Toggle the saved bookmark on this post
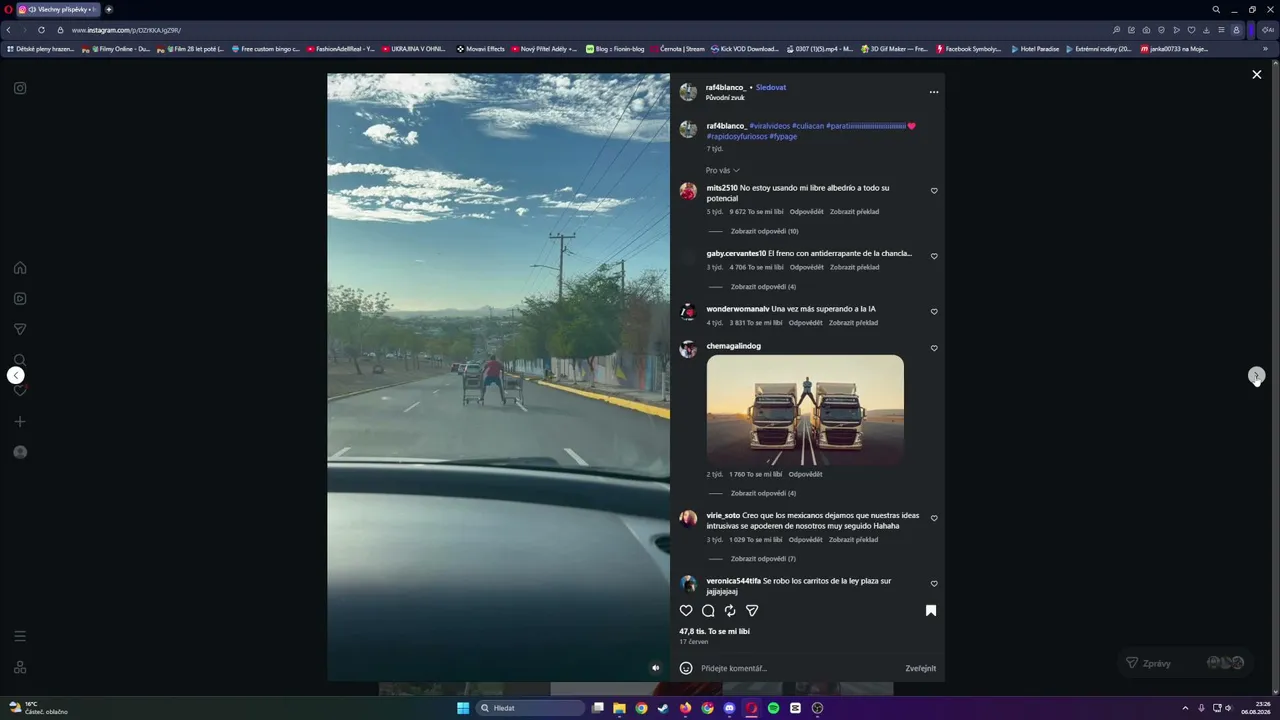Viewport: 1280px width, 720px height. click(931, 611)
